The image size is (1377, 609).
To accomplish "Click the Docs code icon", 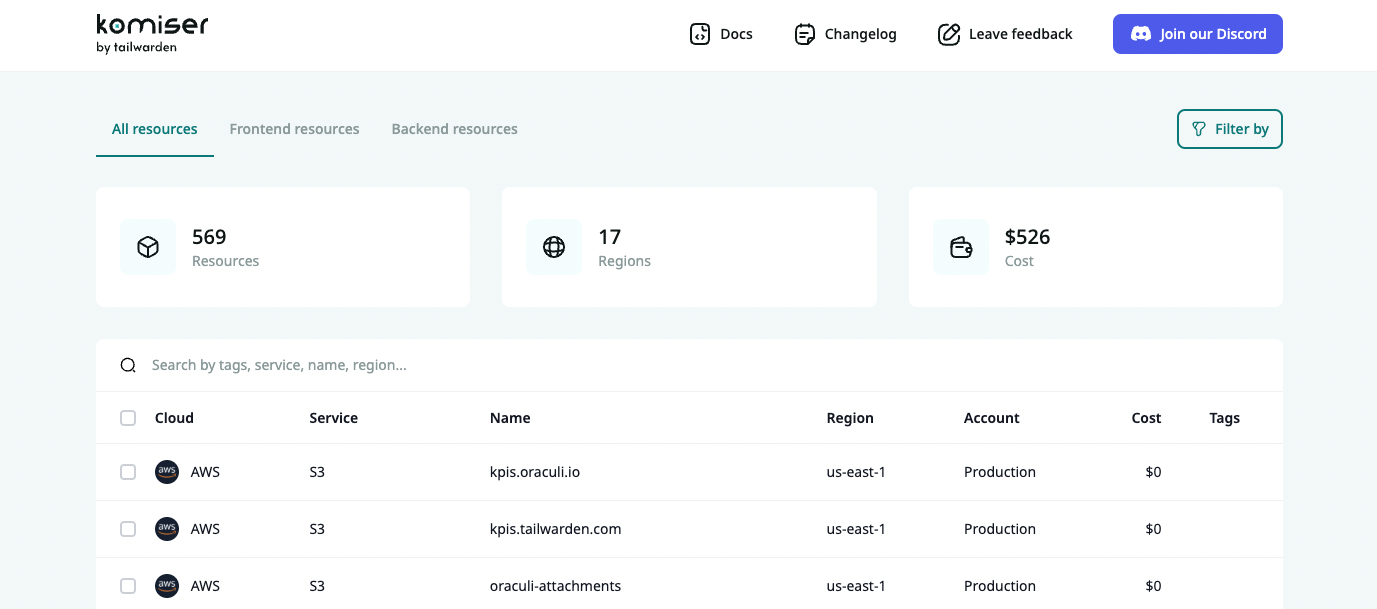I will (x=700, y=34).
